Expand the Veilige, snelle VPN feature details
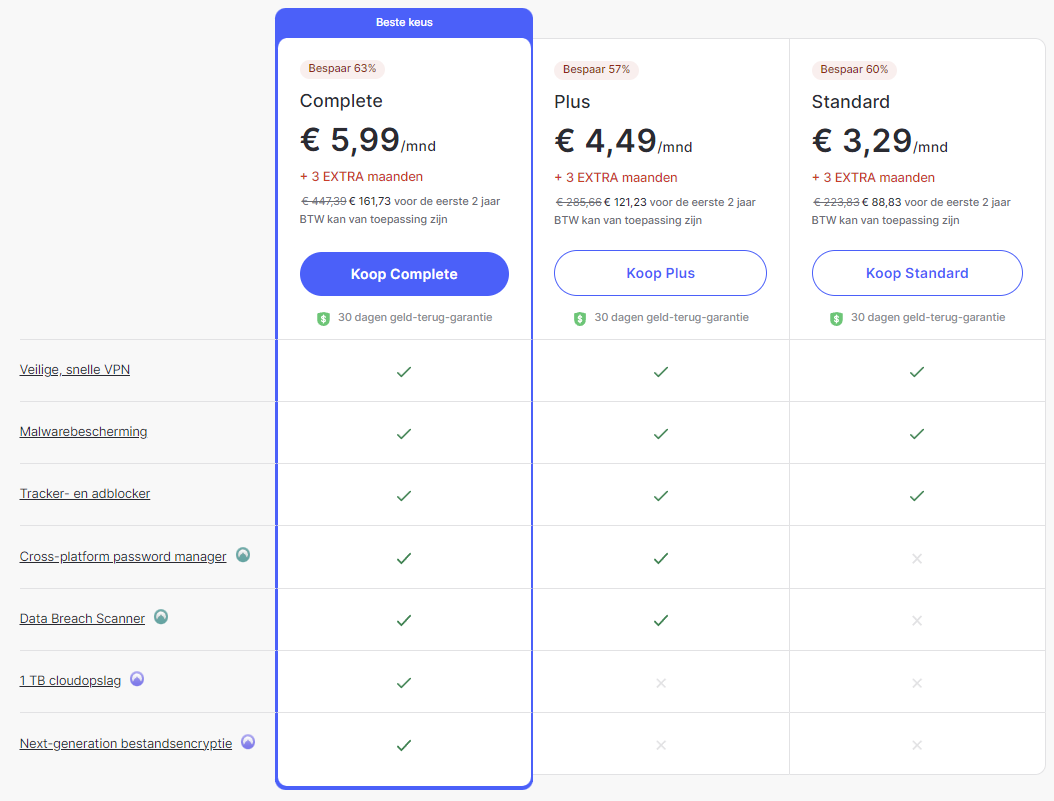Viewport: 1054px width, 801px height. (x=74, y=369)
